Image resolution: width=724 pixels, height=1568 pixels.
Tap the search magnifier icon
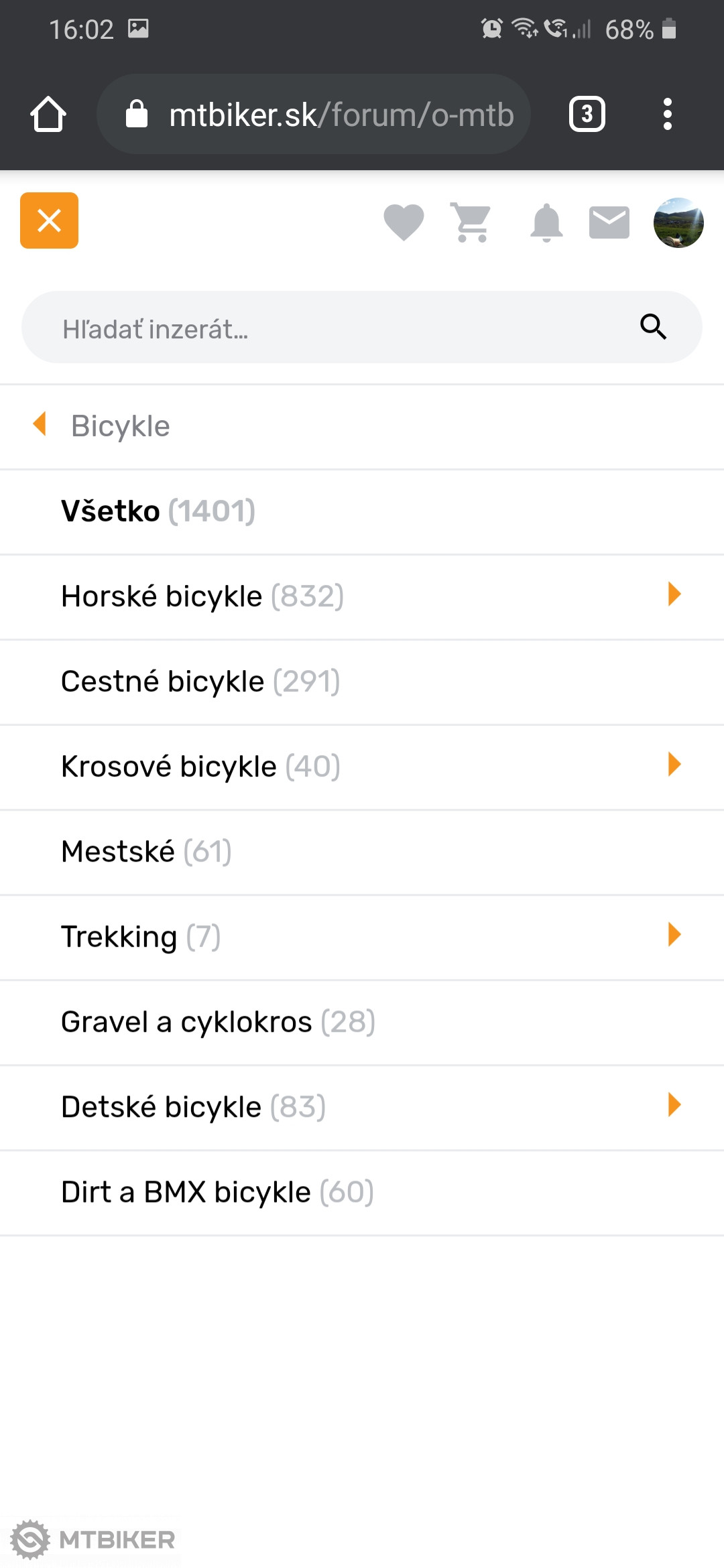coord(653,327)
